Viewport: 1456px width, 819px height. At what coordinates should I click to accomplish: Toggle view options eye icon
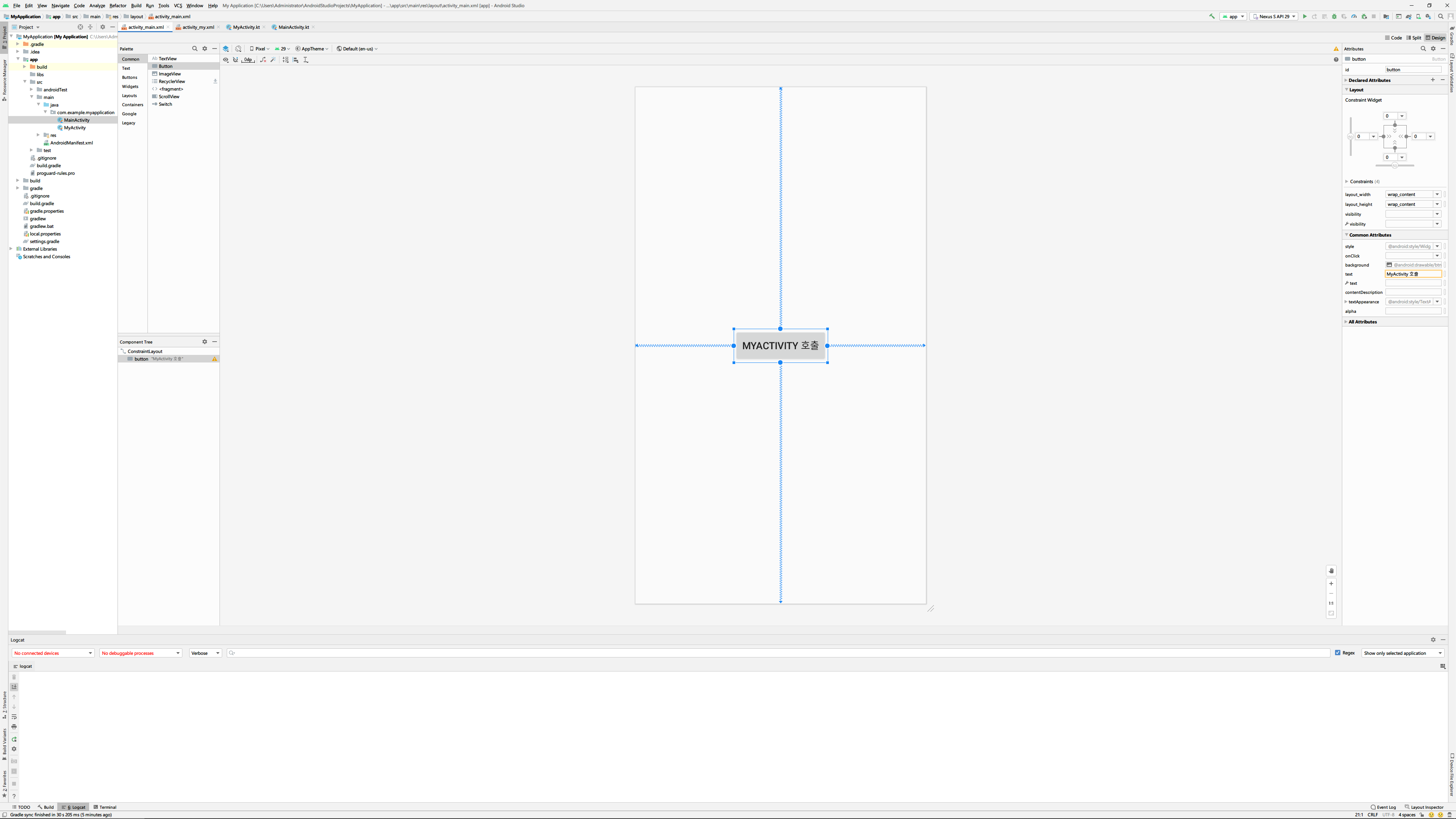226,60
